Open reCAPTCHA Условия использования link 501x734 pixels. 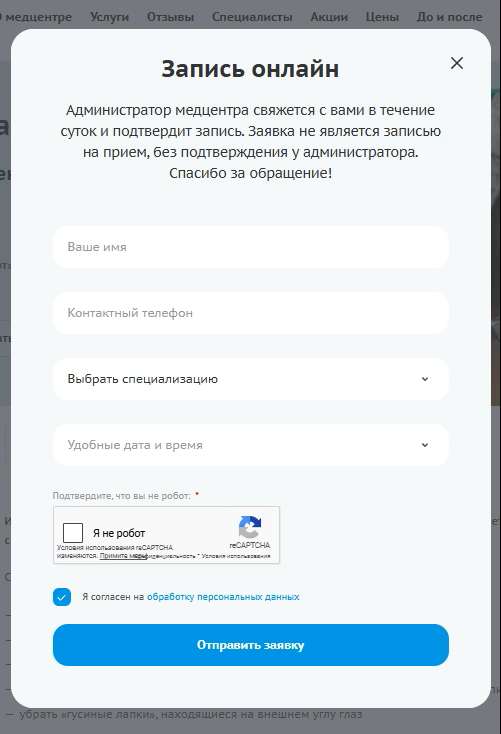pyautogui.click(x=236, y=556)
